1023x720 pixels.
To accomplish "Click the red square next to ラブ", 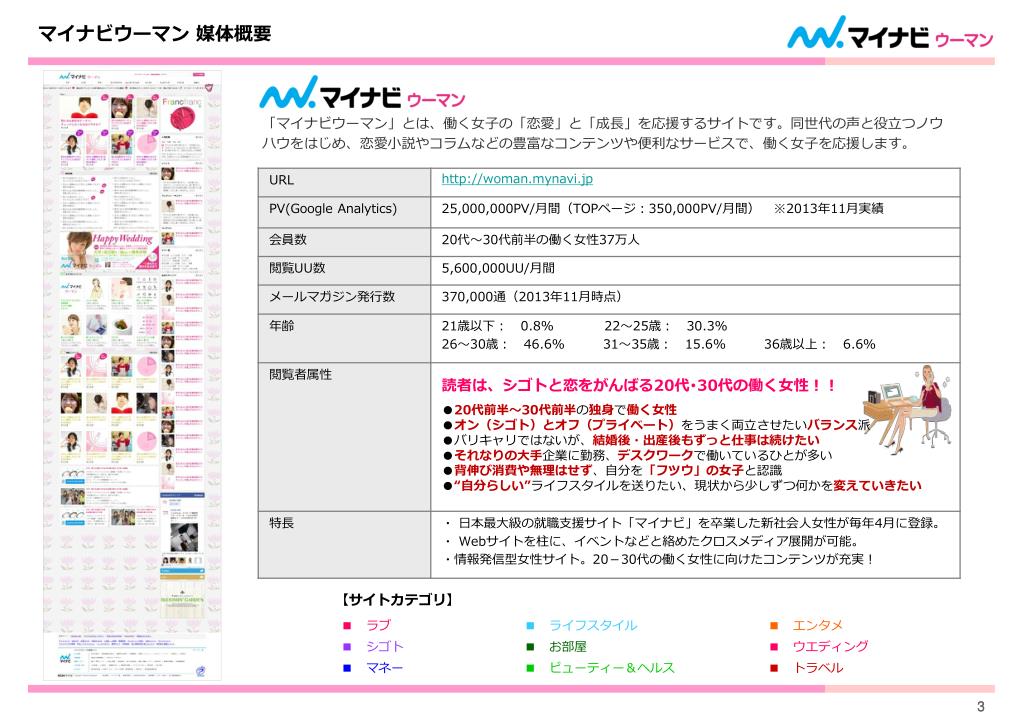I will pos(347,626).
